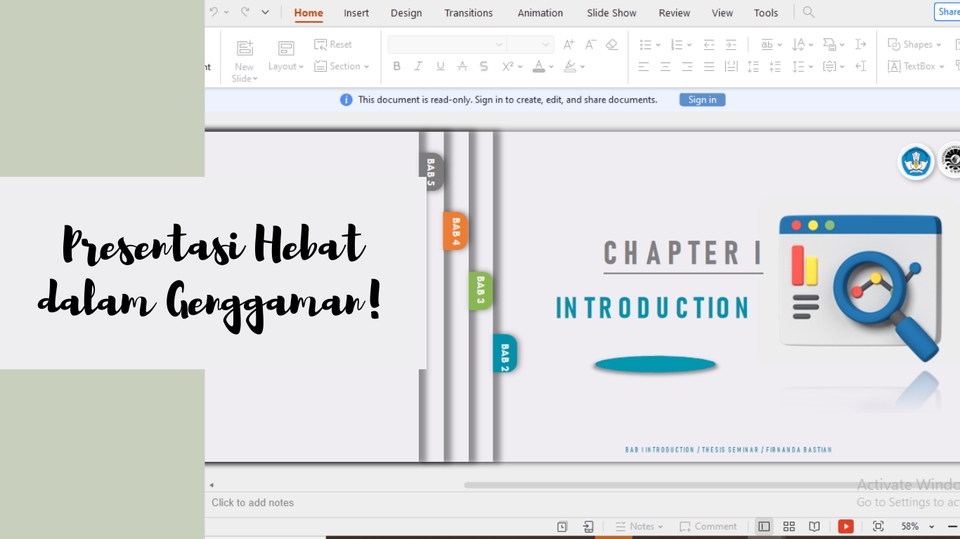Click the Comment button in status bar

[708, 526]
